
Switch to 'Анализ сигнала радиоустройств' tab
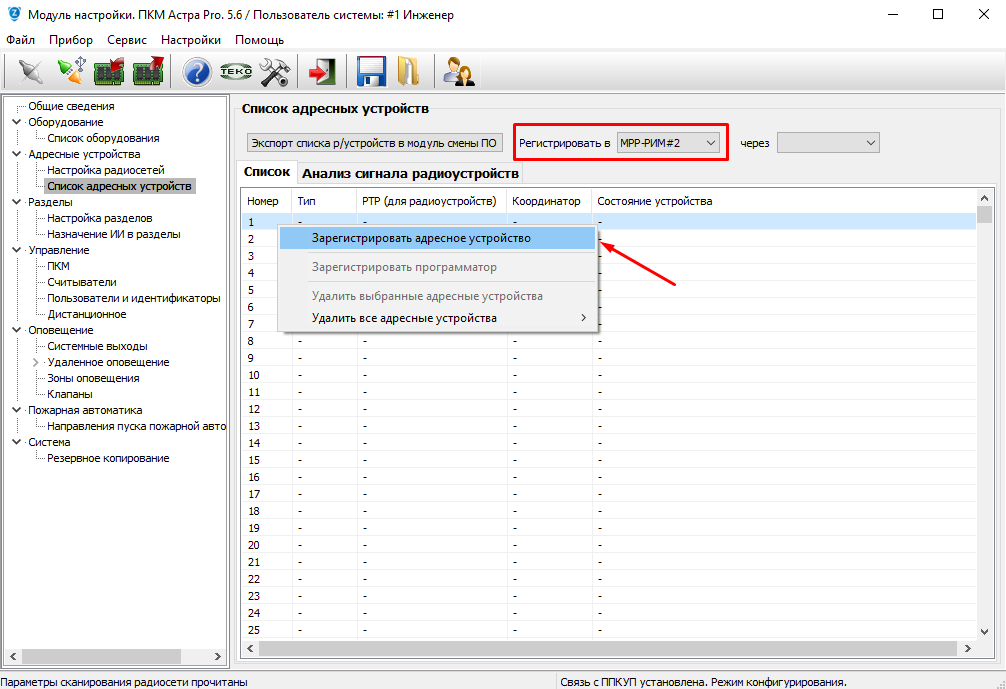pyautogui.click(x=410, y=173)
